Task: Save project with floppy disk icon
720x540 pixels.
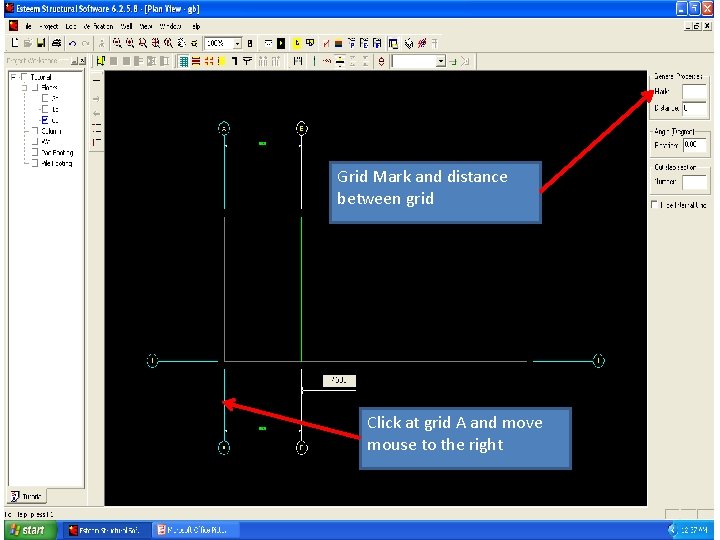Action: [x=41, y=43]
